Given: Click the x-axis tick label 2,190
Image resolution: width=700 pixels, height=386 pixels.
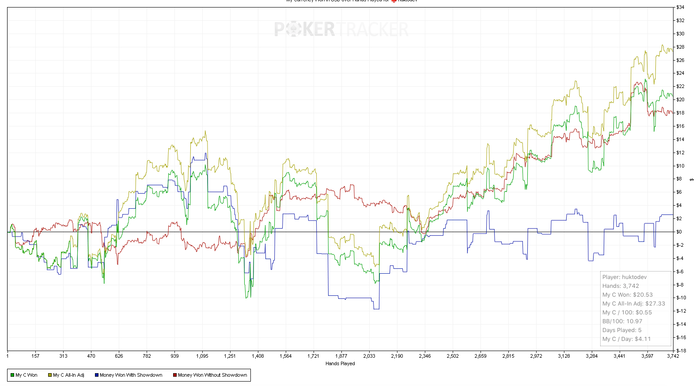Looking at the screenshot, I should [x=397, y=356].
